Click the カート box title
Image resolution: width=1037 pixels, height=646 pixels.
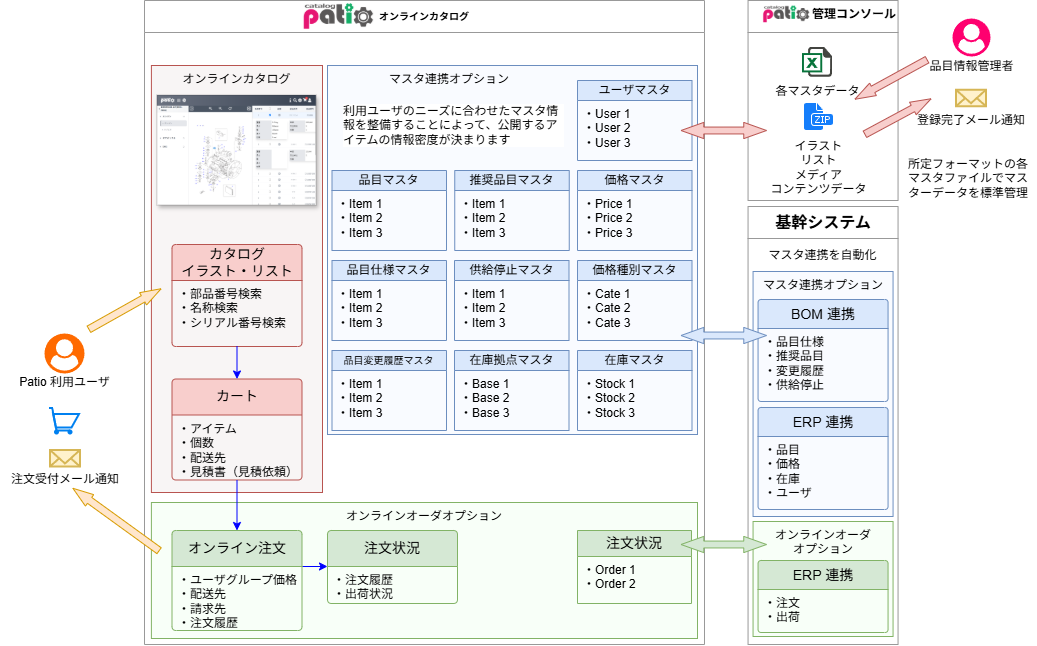click(x=237, y=396)
